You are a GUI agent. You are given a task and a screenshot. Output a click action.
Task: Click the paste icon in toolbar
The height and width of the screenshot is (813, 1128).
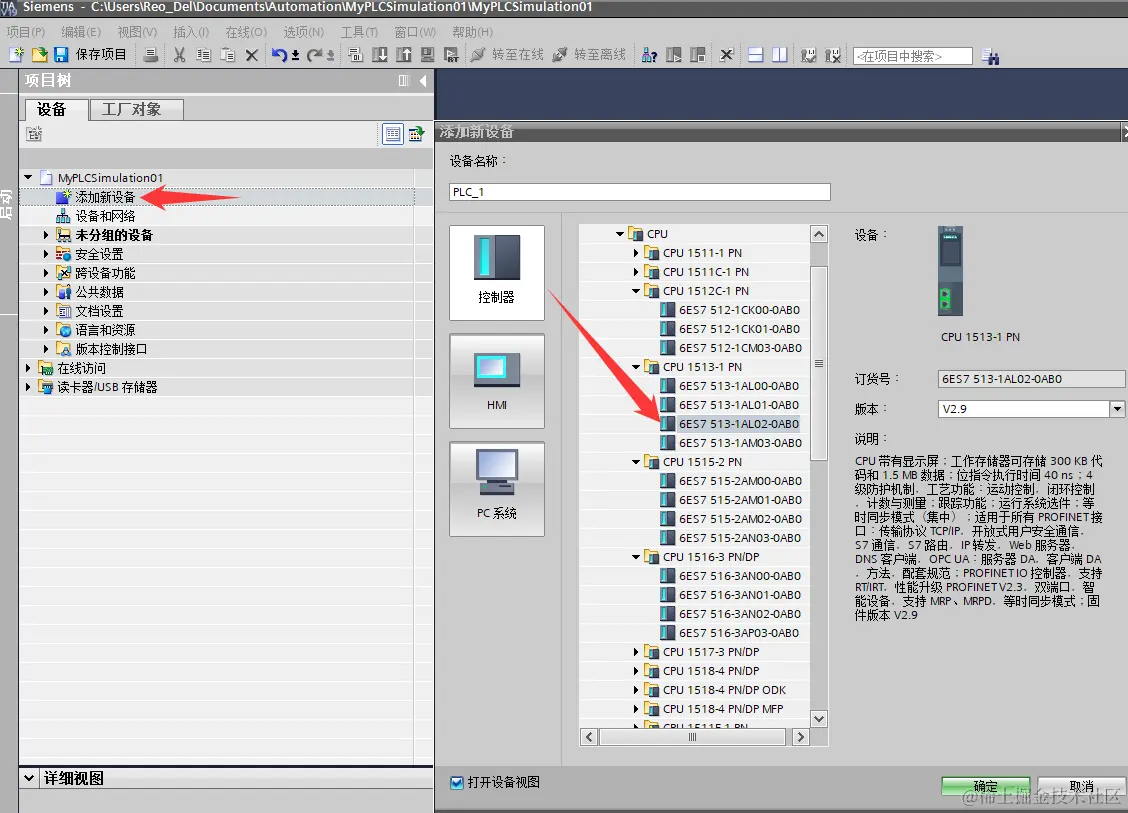tap(227, 55)
